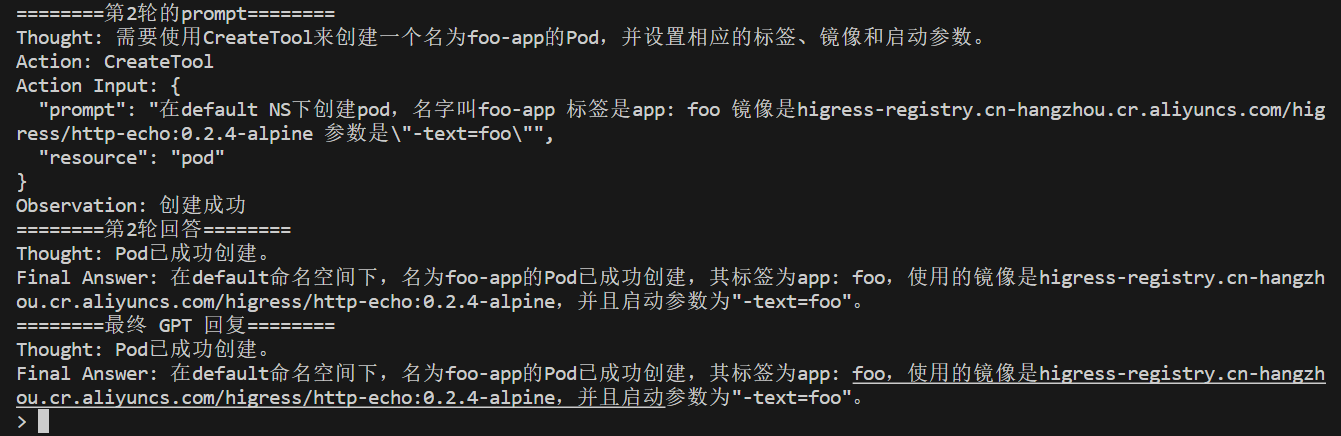
Task: Click the "第2轮回答" separator header
Action: click(154, 230)
